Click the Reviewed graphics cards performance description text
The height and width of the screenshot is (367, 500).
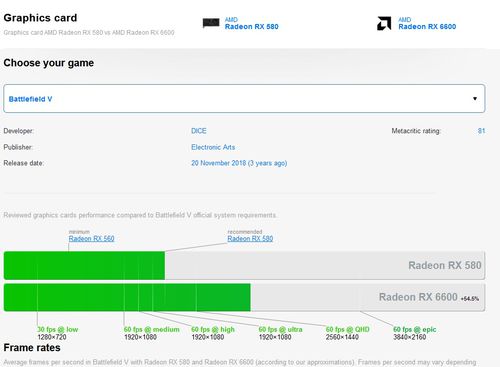[140, 215]
